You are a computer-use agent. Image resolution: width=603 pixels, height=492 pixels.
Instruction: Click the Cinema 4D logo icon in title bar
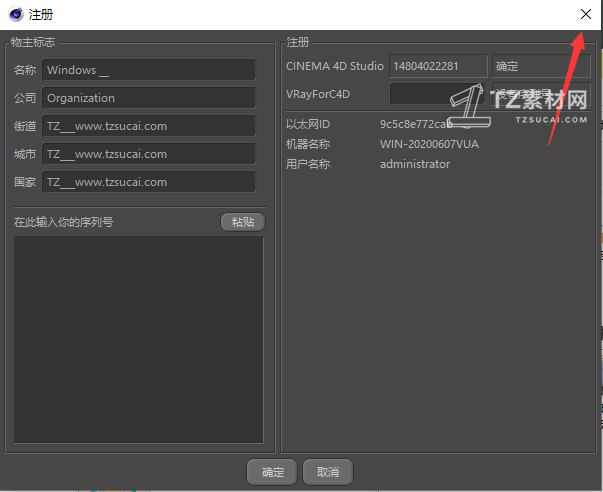(x=16, y=15)
